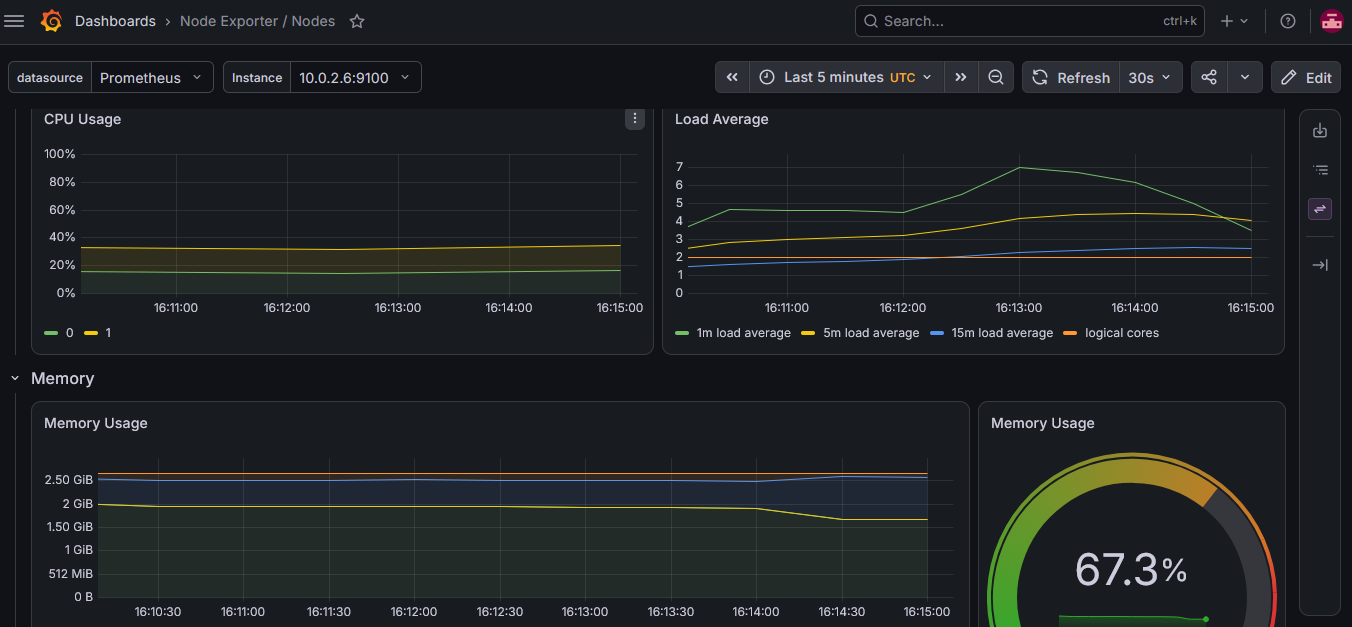Open the 30s refresh interval dropdown

coord(1151,77)
